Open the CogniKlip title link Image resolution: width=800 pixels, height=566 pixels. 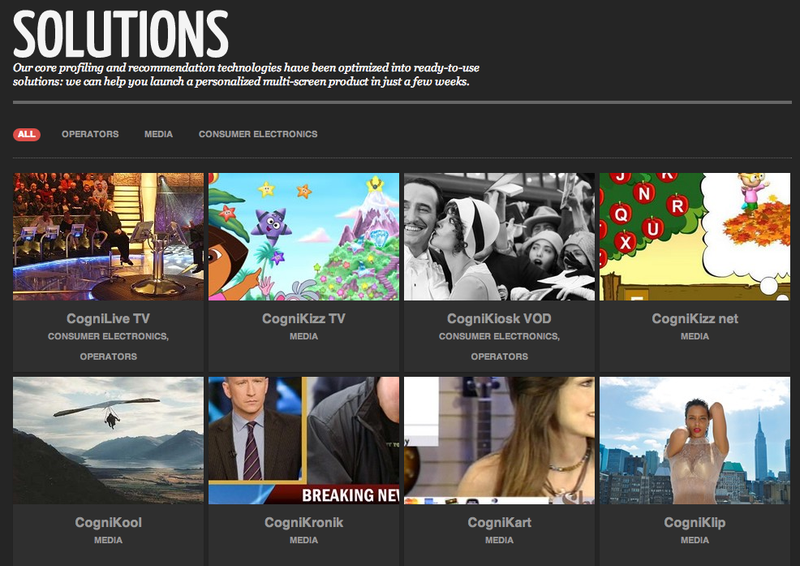point(695,523)
